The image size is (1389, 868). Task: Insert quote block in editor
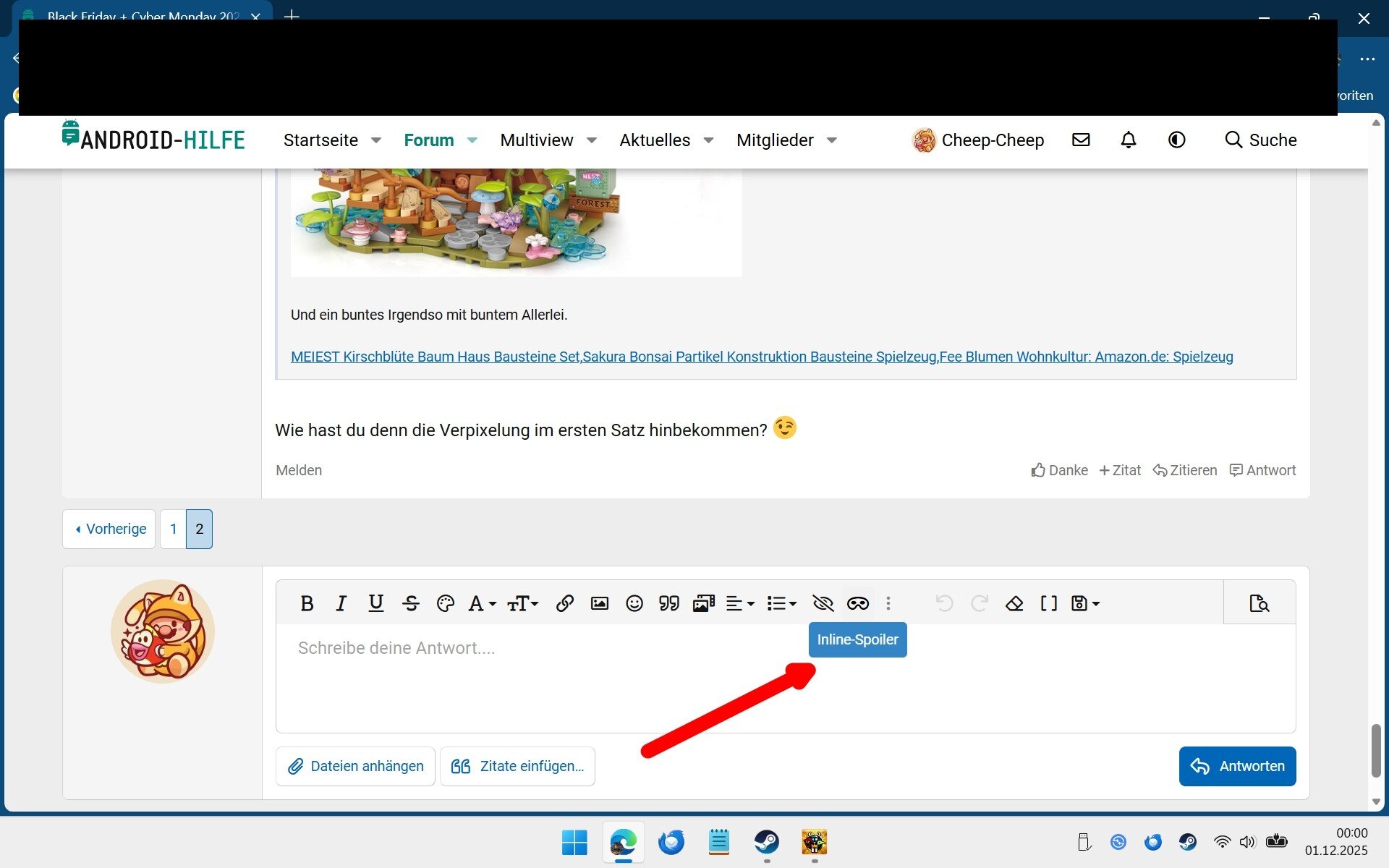(669, 603)
